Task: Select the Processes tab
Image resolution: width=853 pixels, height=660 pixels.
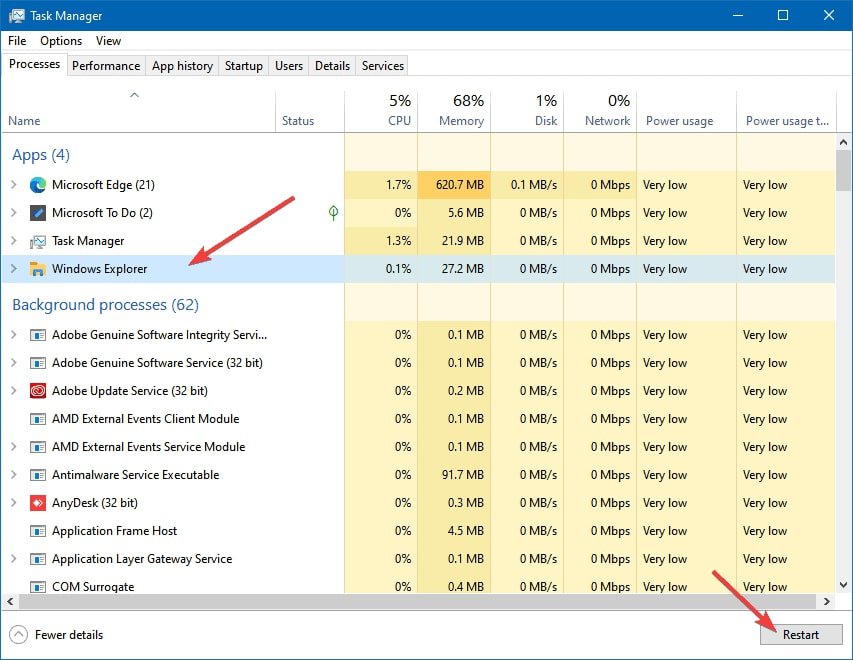Action: (34, 64)
